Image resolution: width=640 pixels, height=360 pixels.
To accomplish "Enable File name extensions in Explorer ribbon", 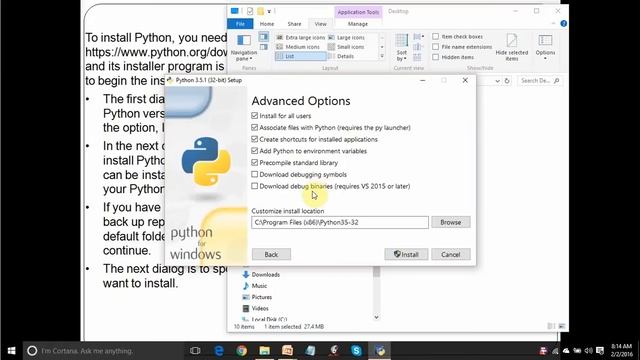I will coord(436,47).
